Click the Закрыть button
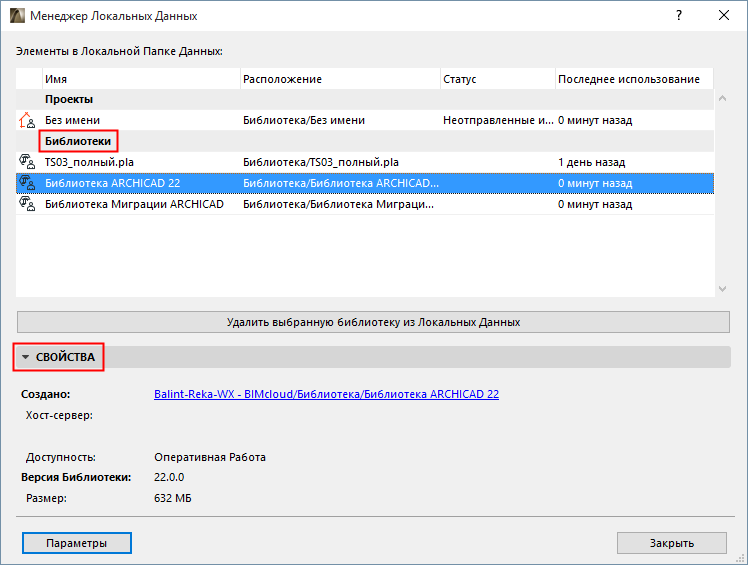748x565 pixels. [672, 543]
